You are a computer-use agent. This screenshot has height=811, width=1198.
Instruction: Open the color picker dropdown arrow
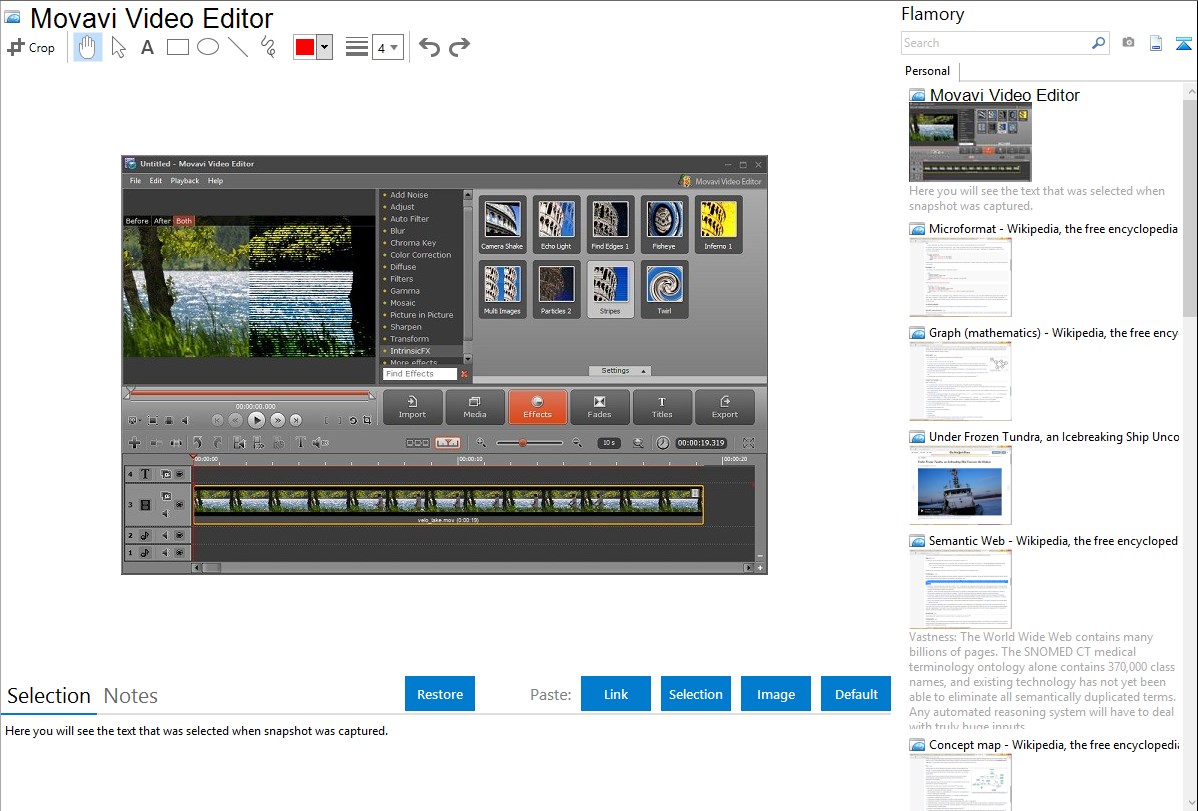tap(324, 47)
